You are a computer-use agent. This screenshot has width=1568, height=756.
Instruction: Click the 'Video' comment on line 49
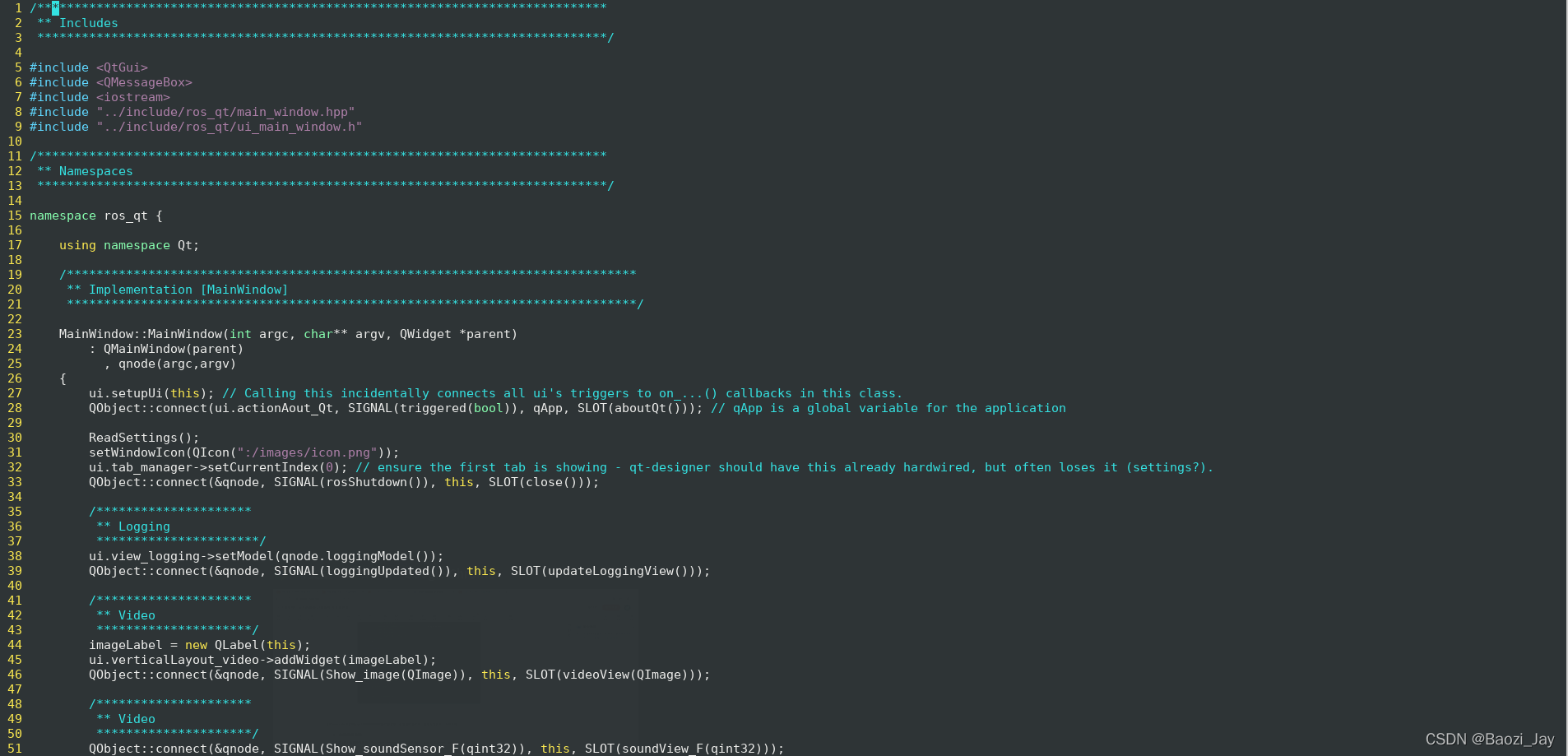click(137, 719)
